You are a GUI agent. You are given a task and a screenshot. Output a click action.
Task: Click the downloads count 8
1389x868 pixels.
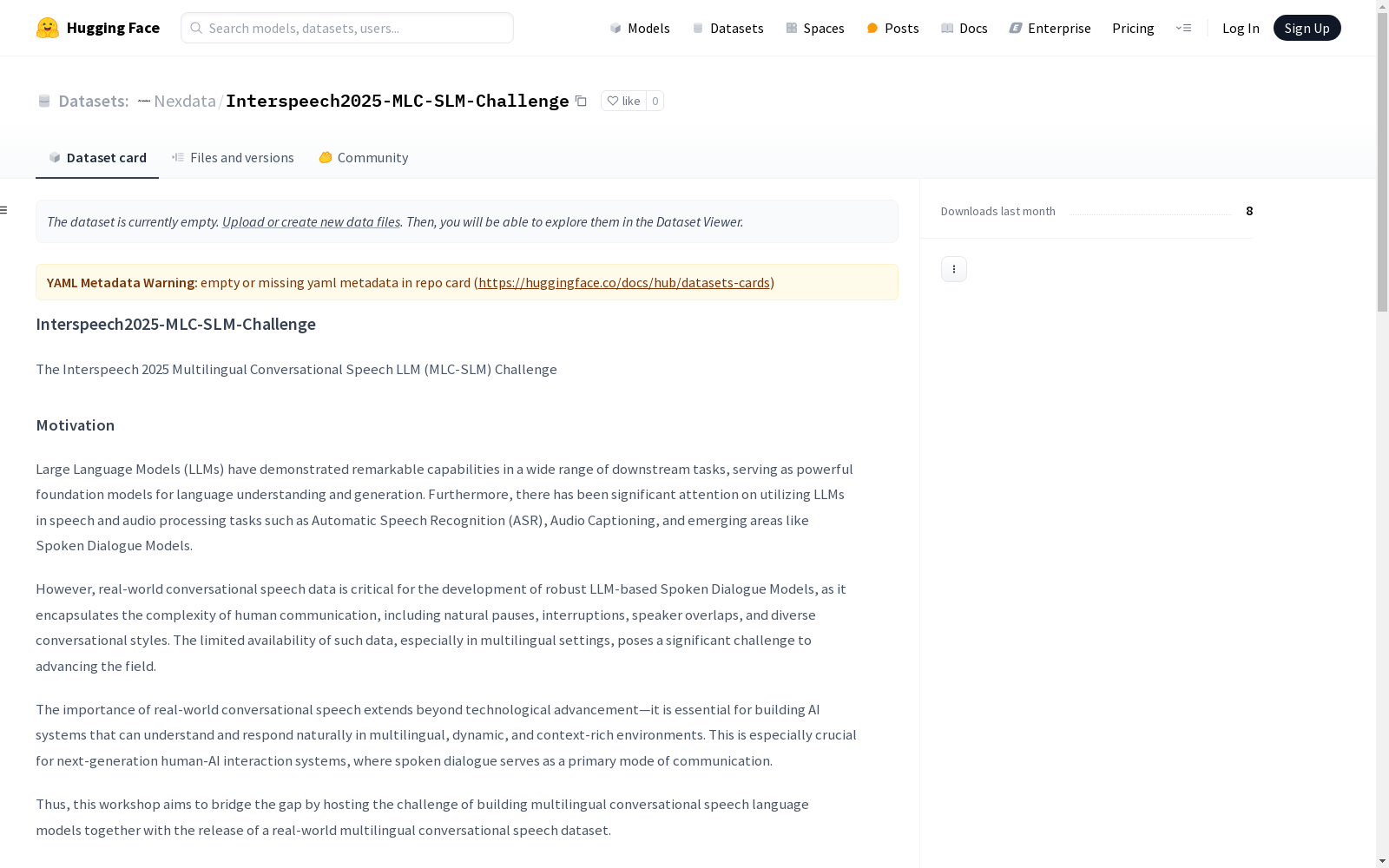coord(1249,211)
